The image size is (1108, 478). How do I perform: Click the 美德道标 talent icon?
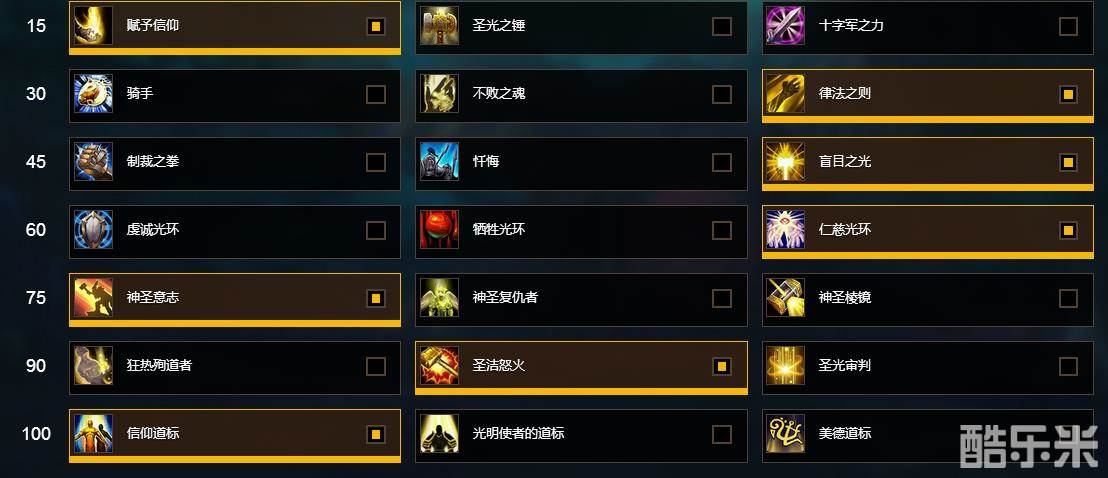(786, 433)
